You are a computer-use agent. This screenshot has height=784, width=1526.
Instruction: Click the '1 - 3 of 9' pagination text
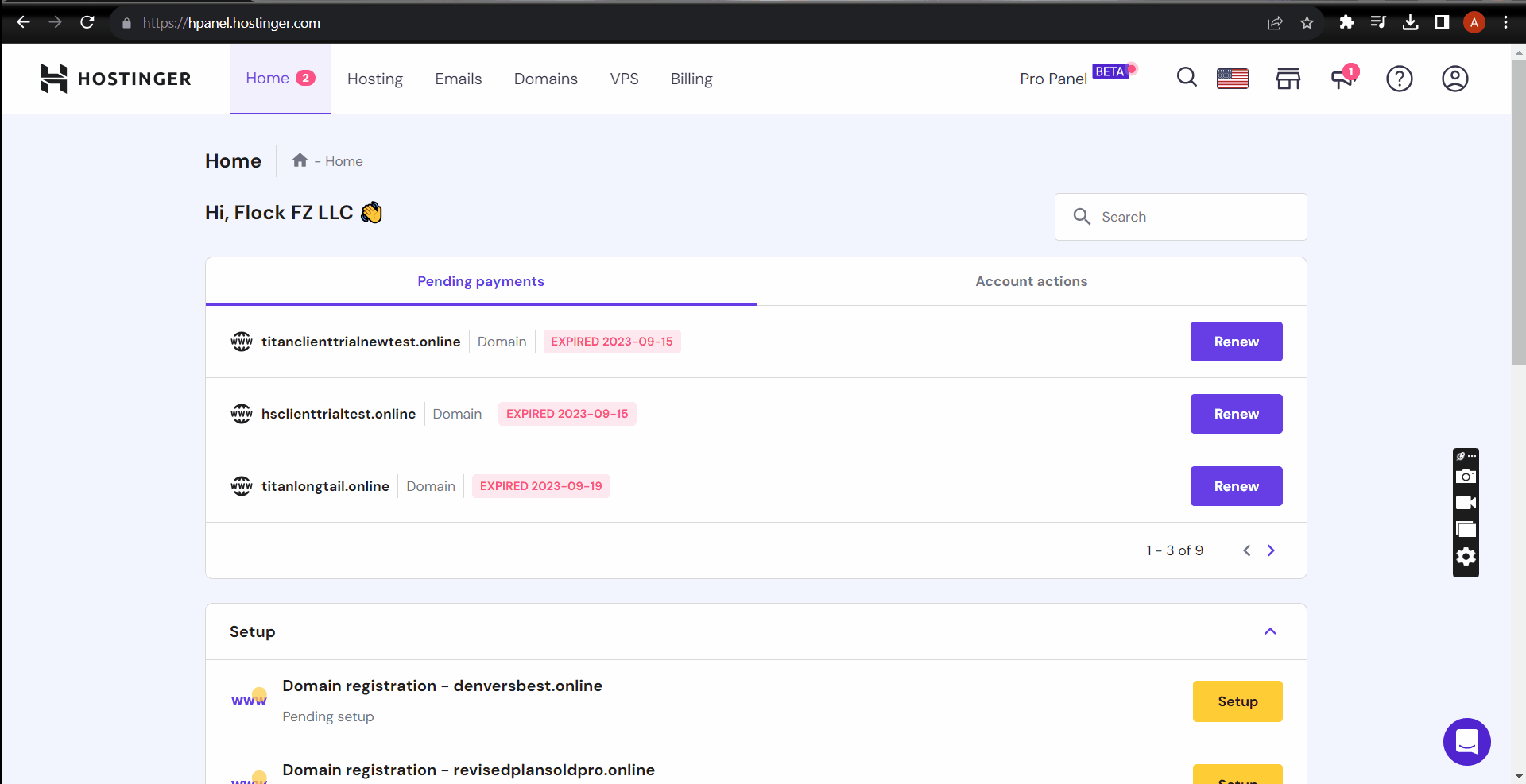[1175, 550]
